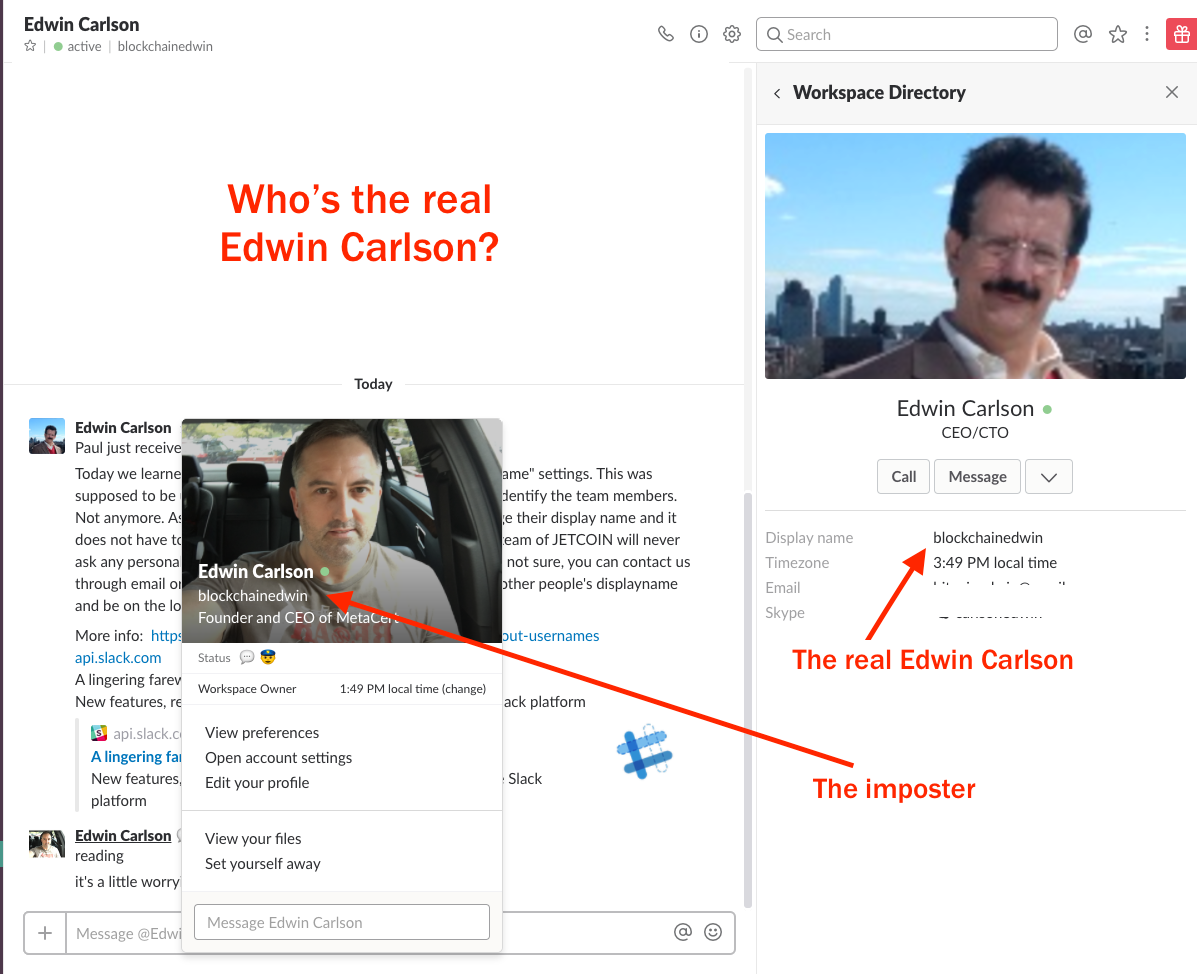Choose Edit your profile
1197x974 pixels.
pos(257,783)
